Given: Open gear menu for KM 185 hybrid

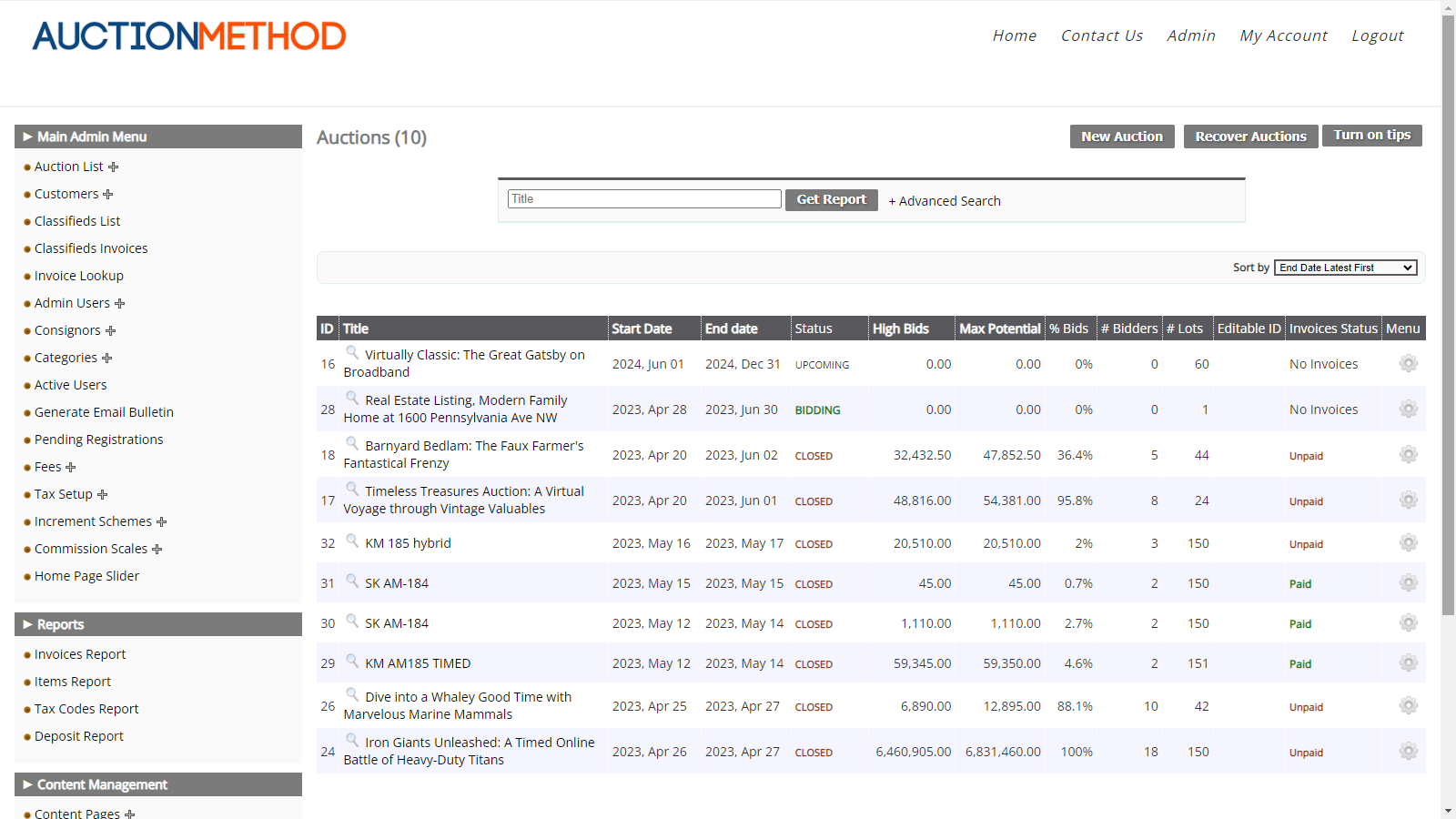Looking at the screenshot, I should pyautogui.click(x=1408, y=543).
